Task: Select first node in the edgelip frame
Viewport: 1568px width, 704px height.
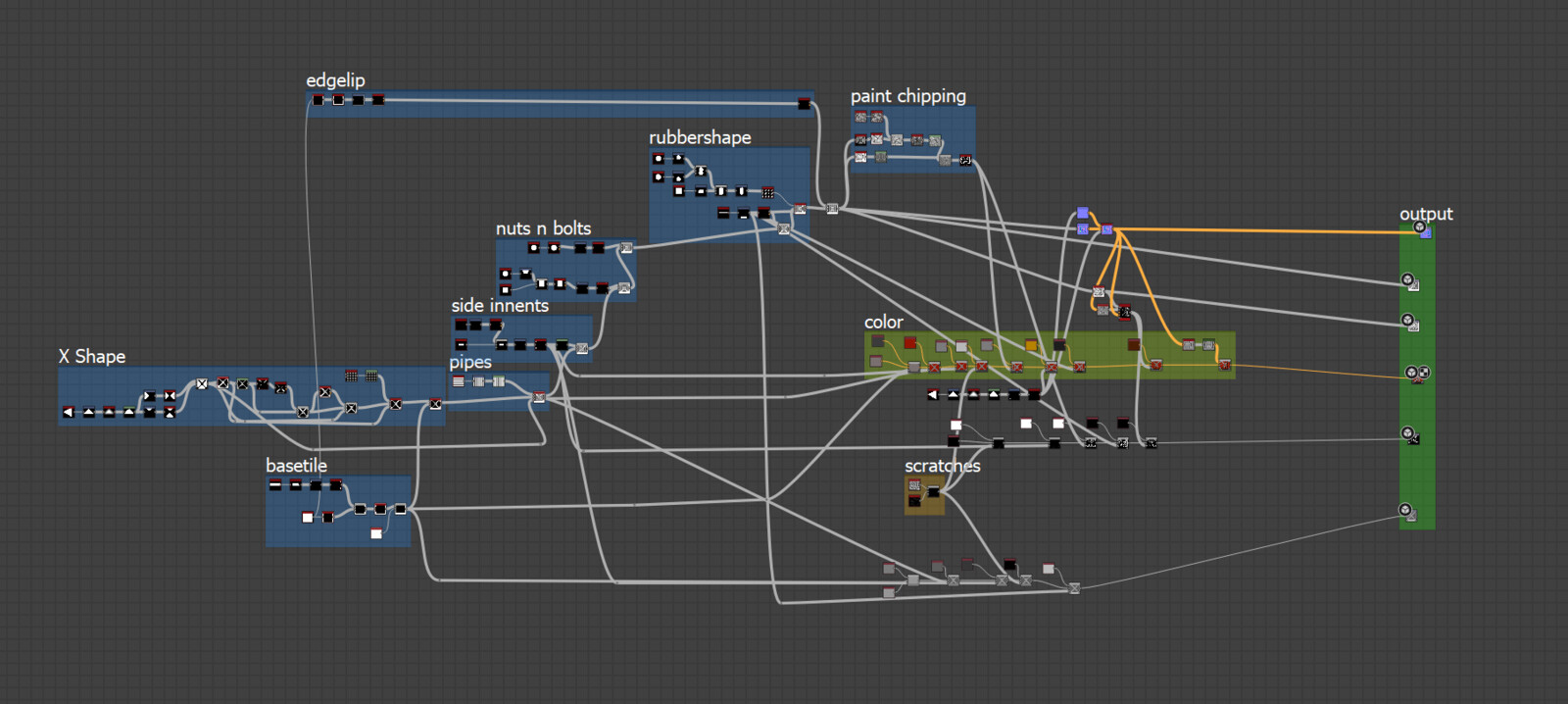Action: tap(318, 100)
